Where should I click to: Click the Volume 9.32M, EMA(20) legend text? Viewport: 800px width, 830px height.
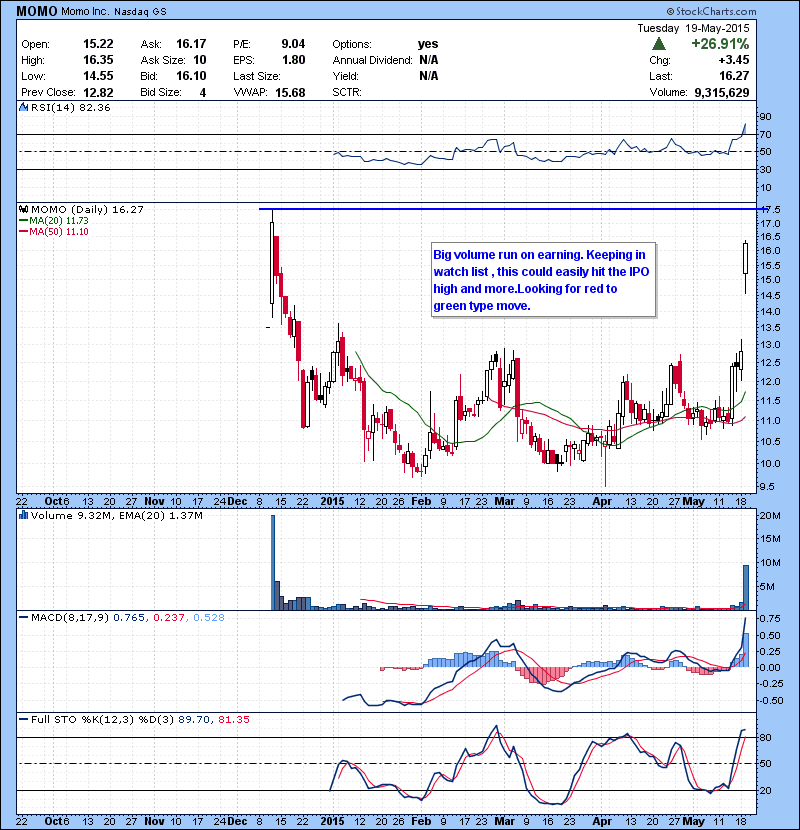click(x=116, y=515)
